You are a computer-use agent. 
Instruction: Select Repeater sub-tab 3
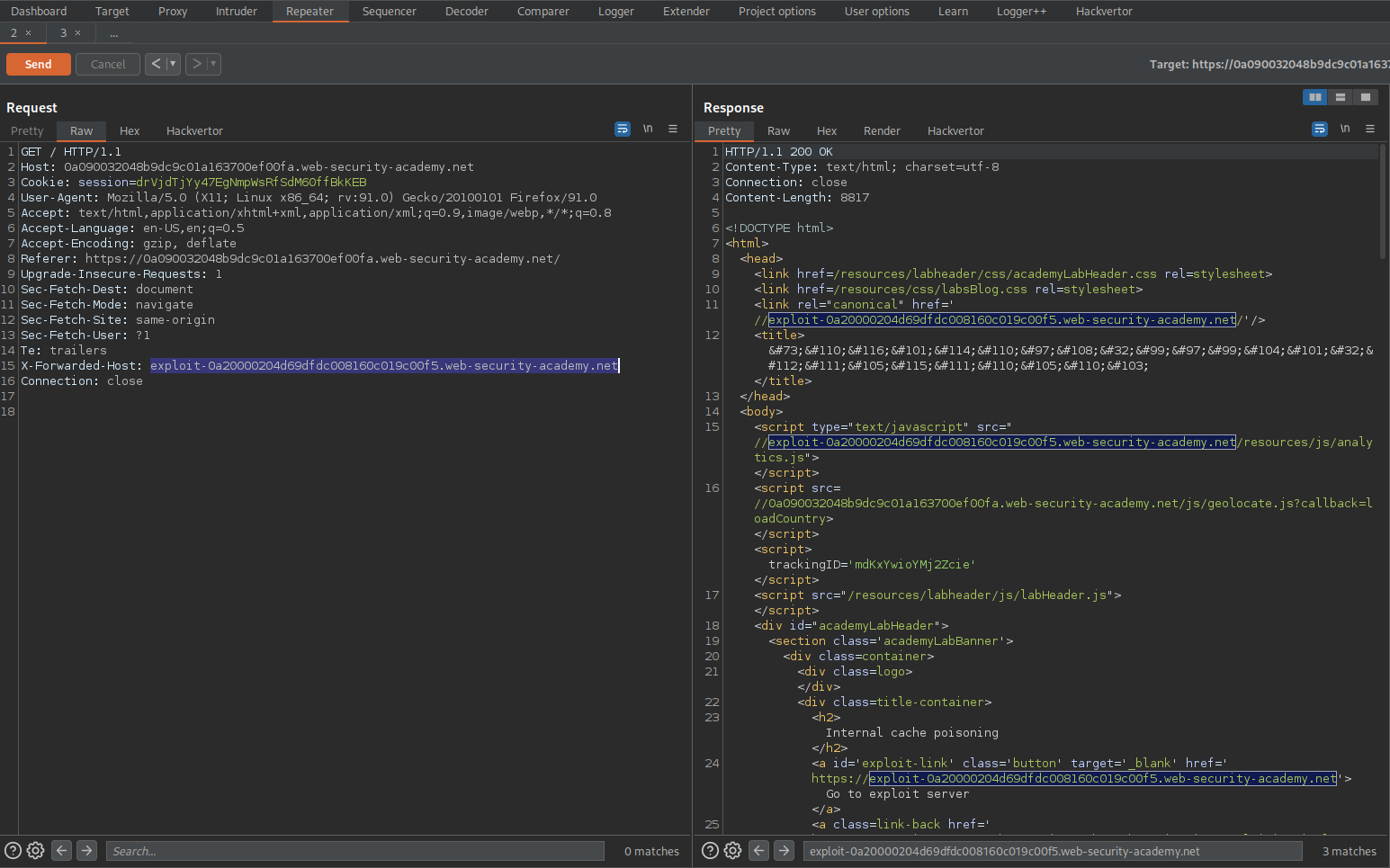coord(63,33)
